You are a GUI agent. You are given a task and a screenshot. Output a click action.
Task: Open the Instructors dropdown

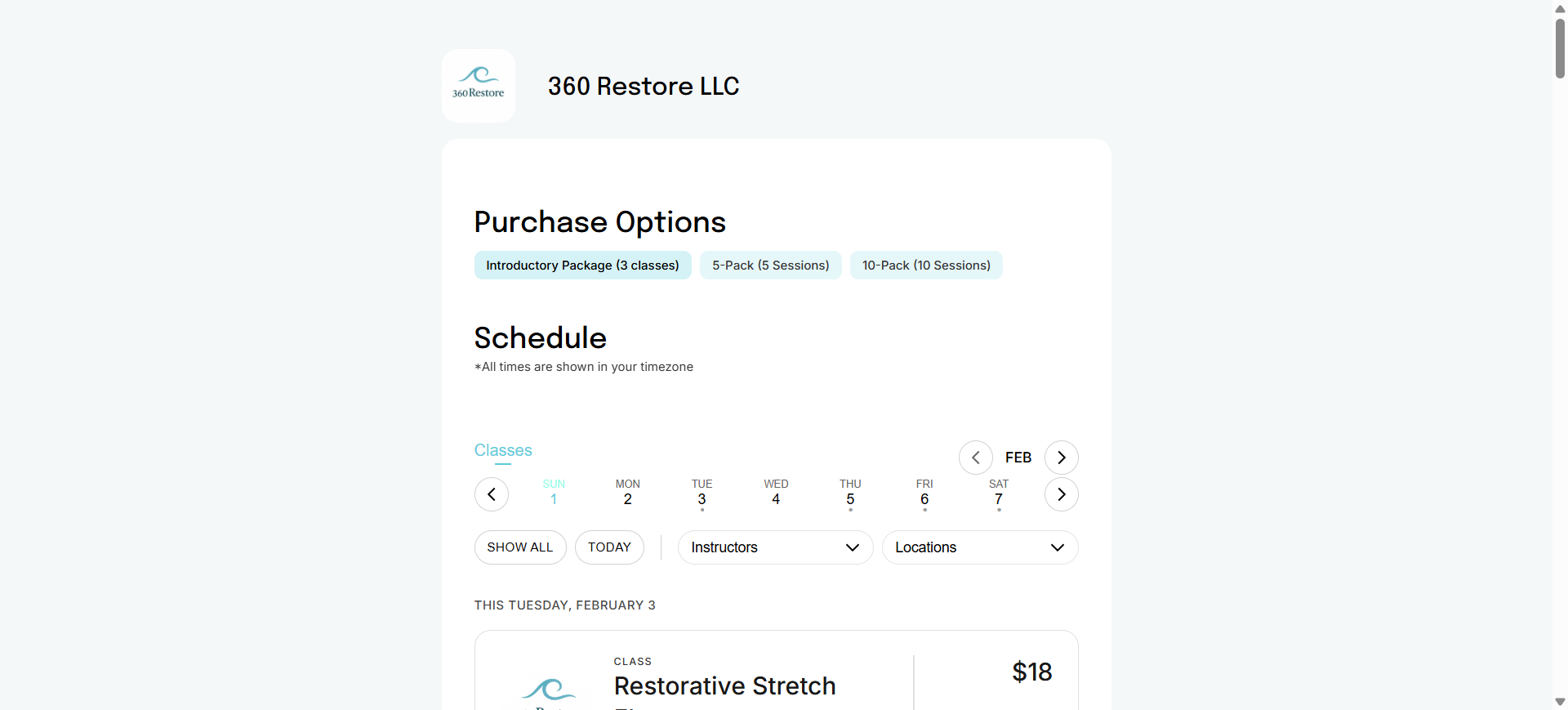coord(776,547)
